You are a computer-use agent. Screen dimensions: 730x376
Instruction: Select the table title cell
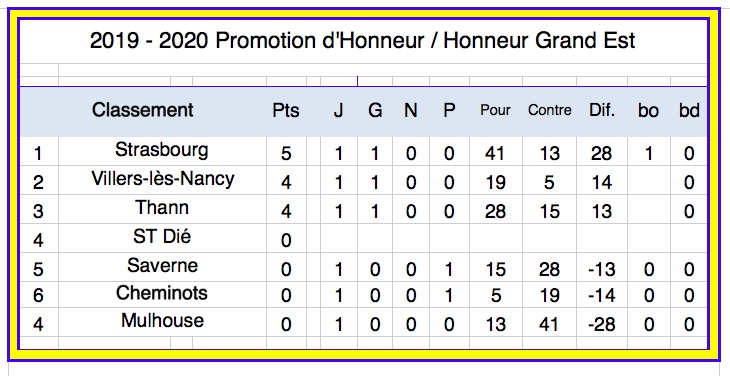(363, 41)
